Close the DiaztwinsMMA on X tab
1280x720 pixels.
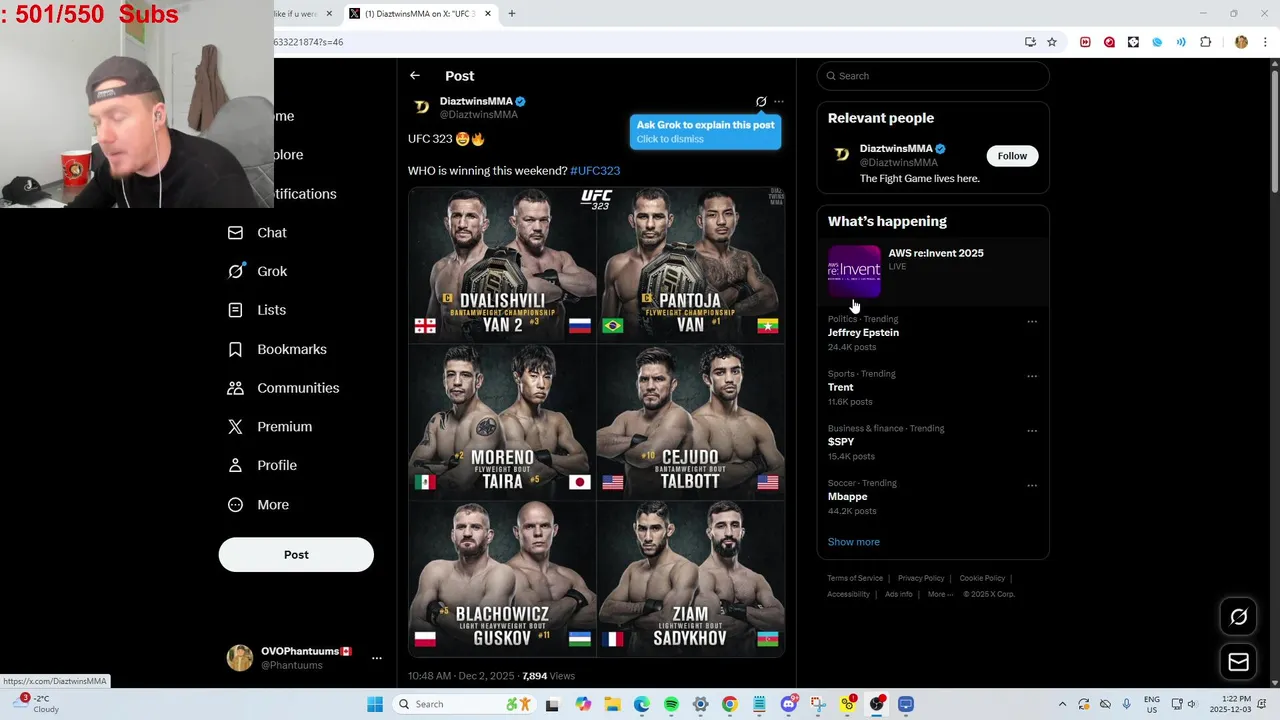tap(488, 14)
